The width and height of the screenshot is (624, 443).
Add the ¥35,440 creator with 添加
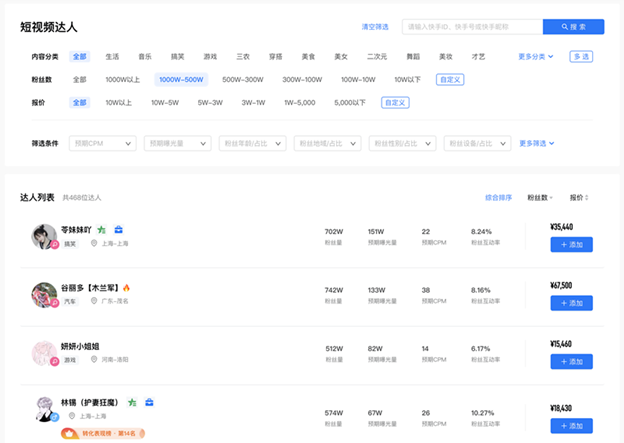click(571, 244)
